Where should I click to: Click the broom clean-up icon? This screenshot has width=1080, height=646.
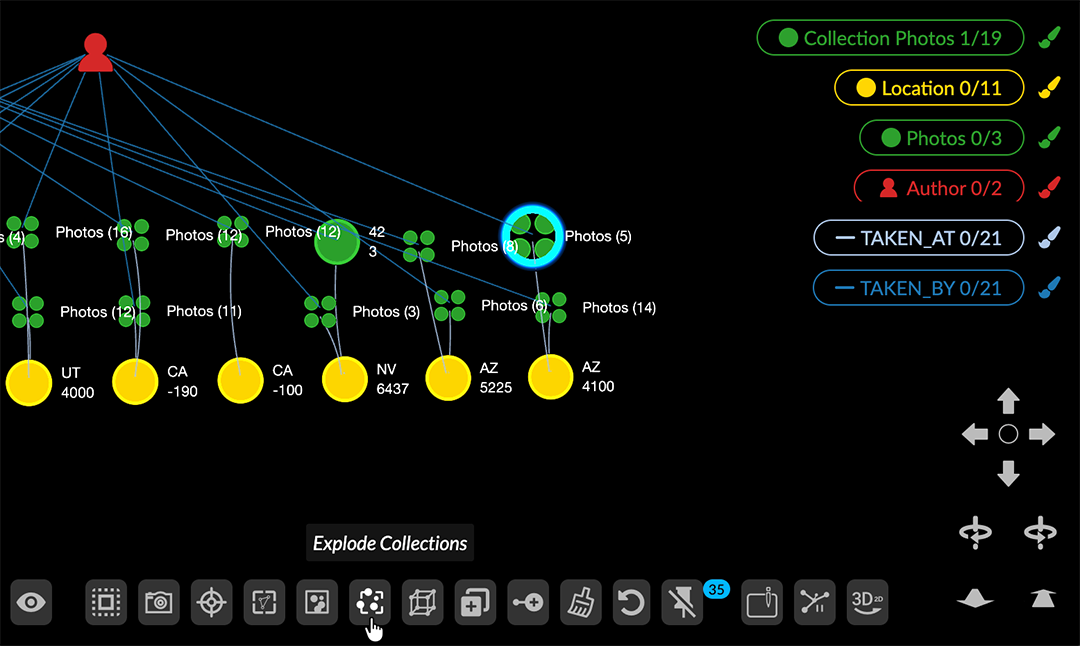(x=580, y=603)
